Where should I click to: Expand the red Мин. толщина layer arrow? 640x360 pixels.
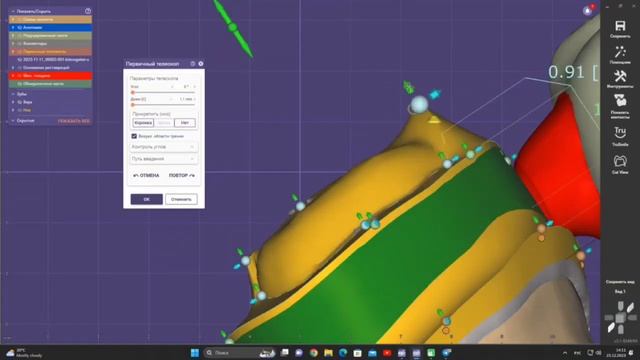[x=13, y=76]
